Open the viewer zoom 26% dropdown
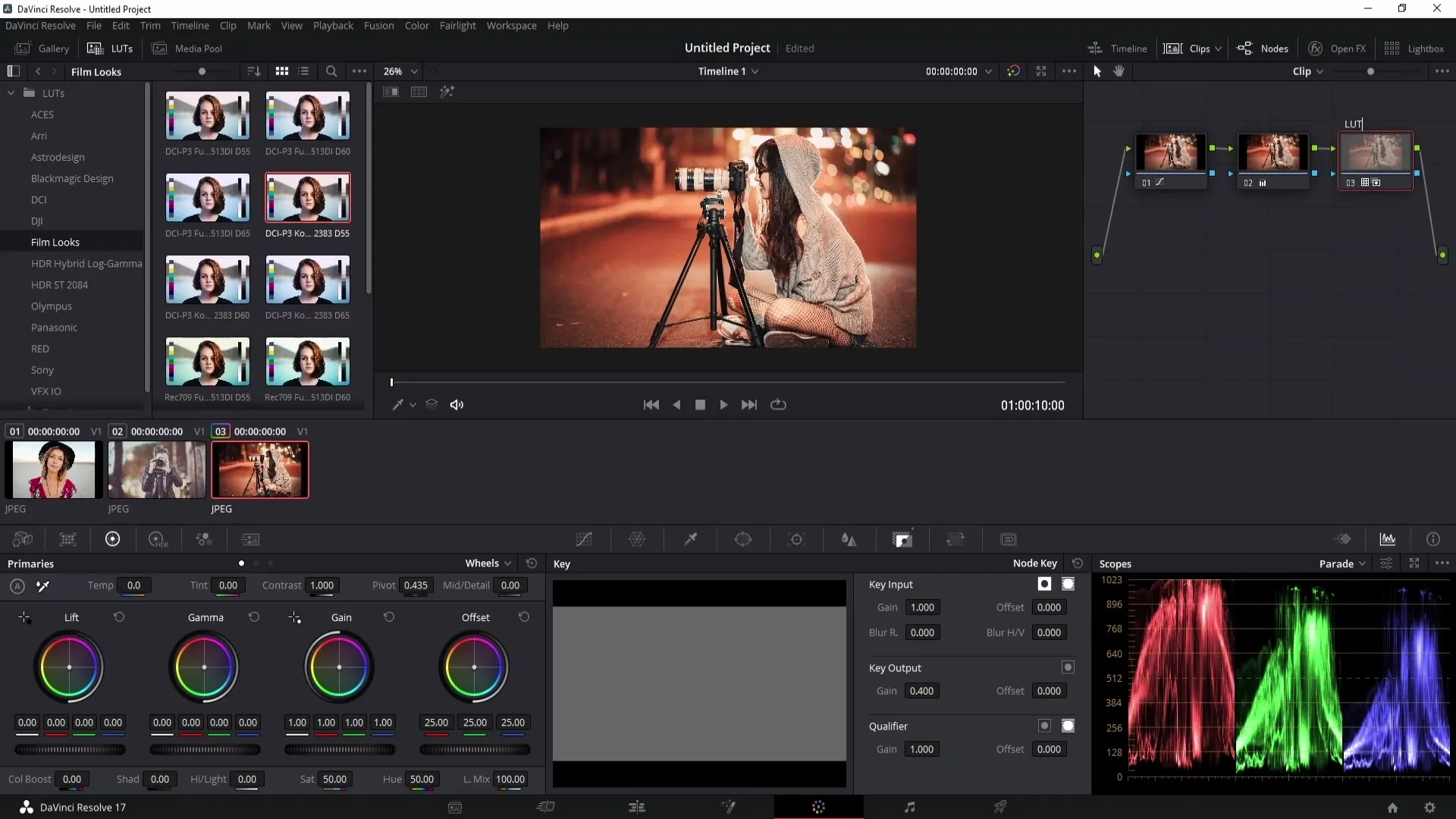This screenshot has height=819, width=1456. [400, 71]
